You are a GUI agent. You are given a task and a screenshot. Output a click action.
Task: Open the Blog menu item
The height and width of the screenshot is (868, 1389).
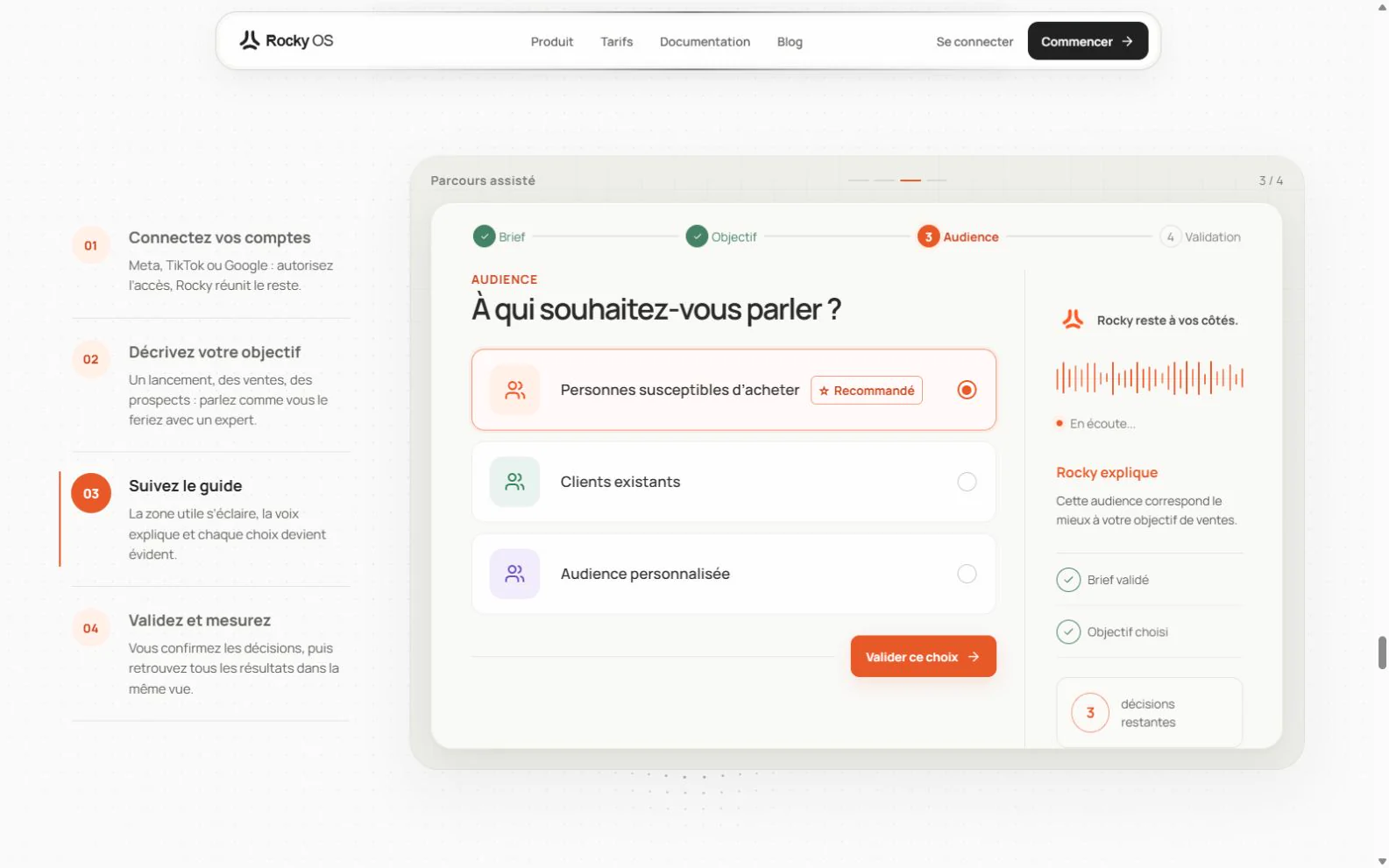790,41
